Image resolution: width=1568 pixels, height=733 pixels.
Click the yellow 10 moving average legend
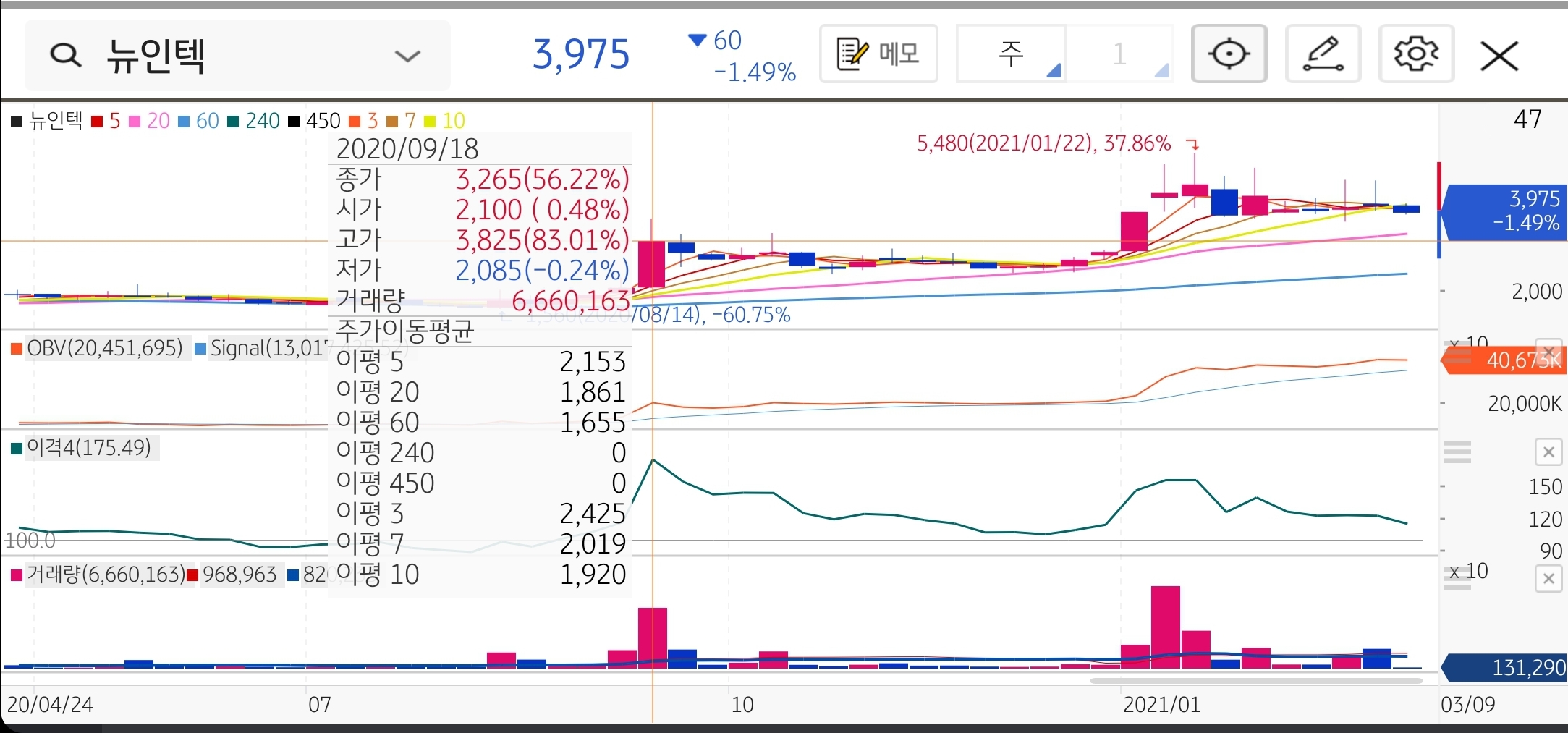tap(445, 121)
